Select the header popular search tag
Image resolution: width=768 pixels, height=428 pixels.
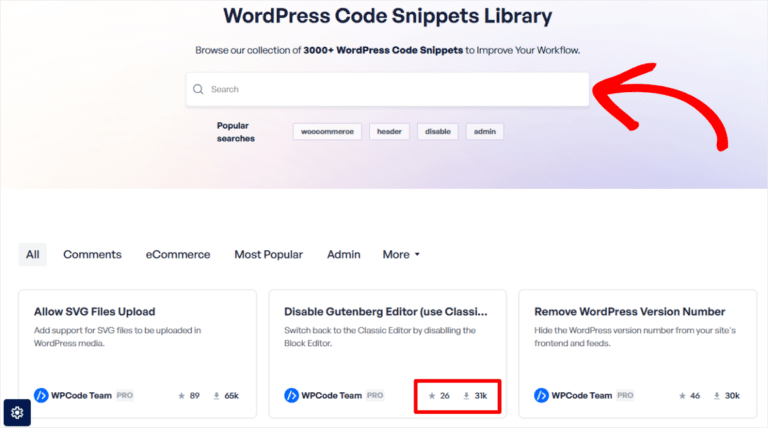click(389, 131)
